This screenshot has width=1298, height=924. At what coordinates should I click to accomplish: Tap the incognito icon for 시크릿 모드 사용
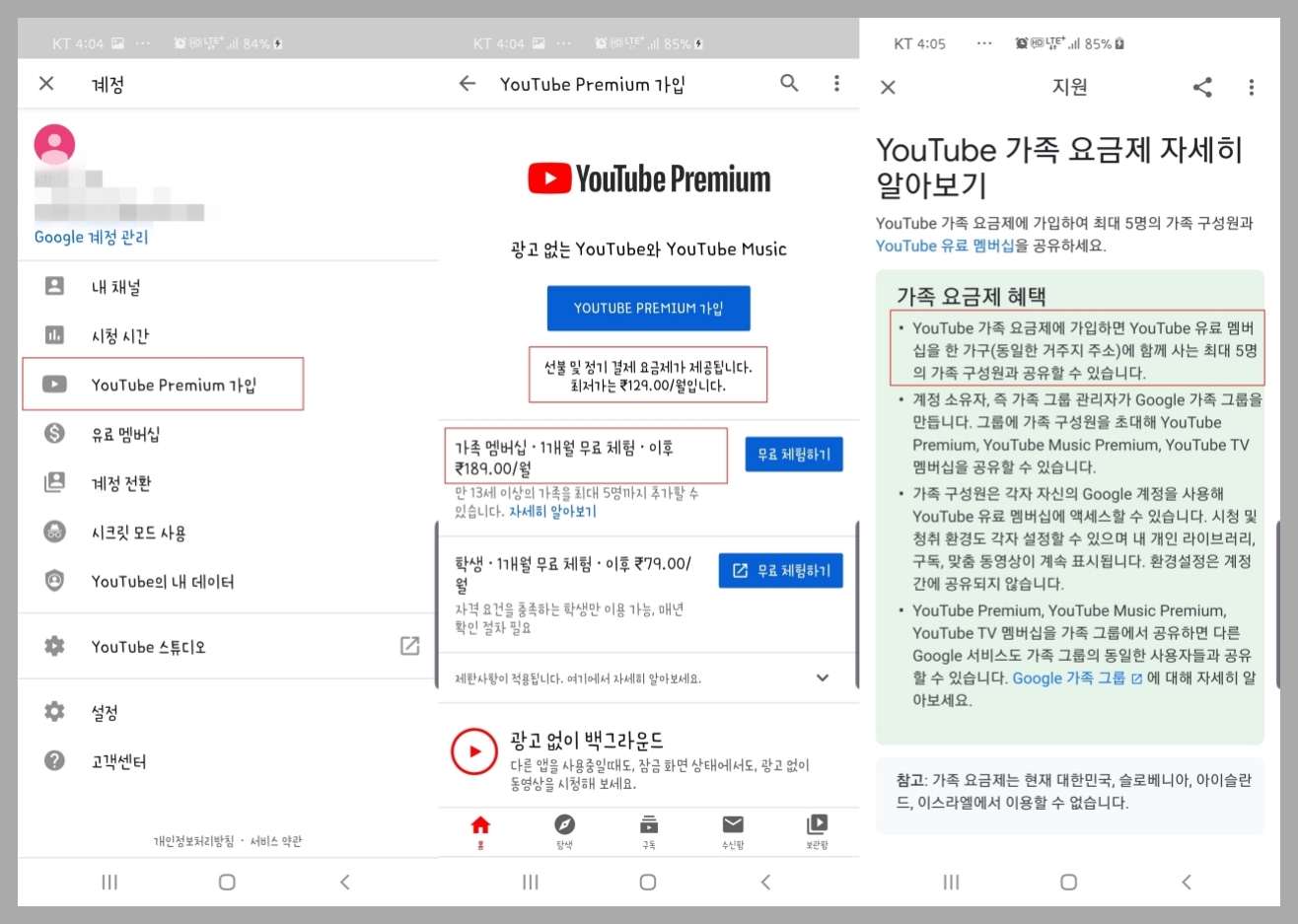pyautogui.click(x=54, y=532)
